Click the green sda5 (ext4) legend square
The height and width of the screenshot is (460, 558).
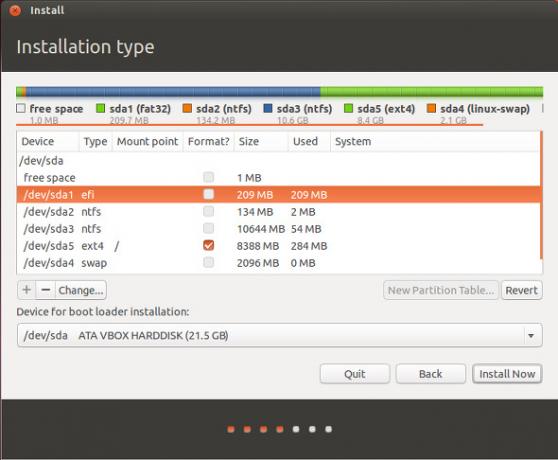pyautogui.click(x=348, y=108)
